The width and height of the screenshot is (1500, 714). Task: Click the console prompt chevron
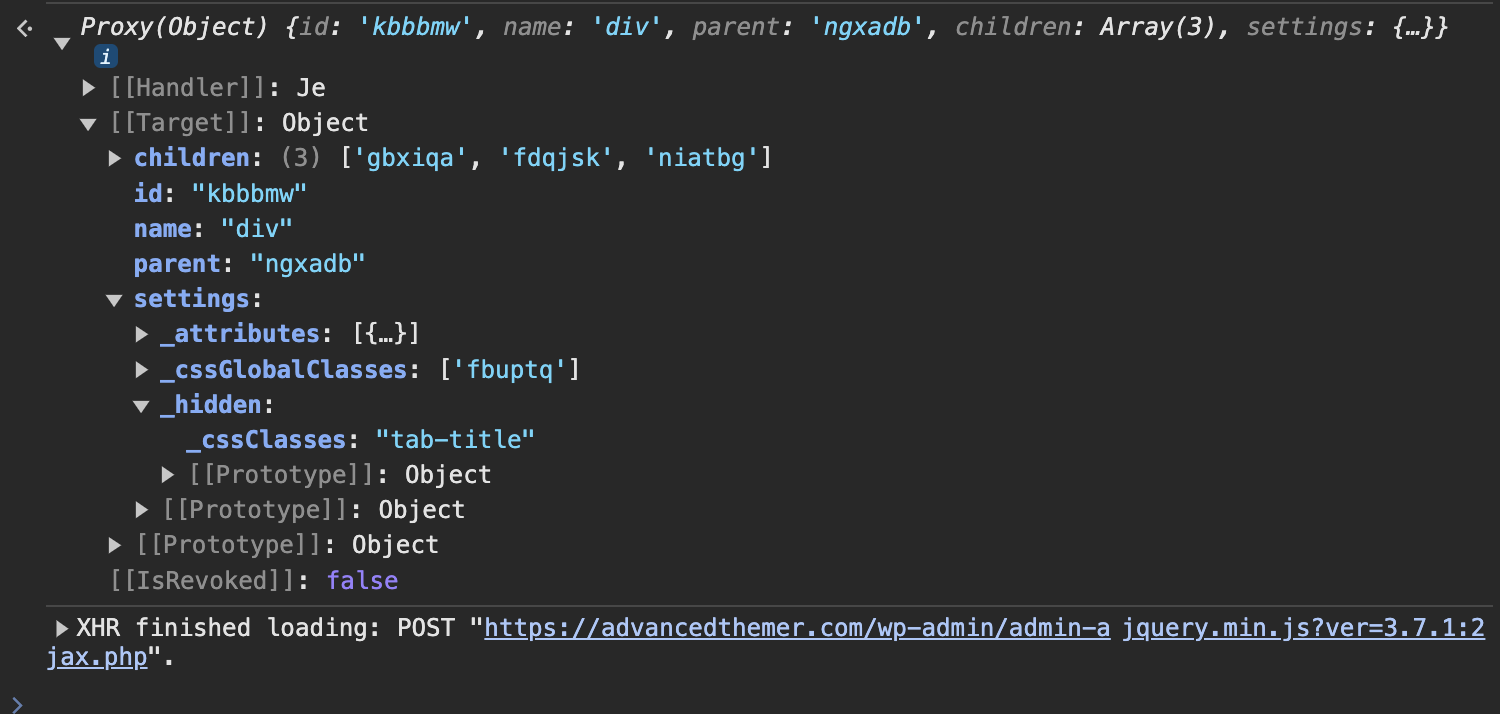tap(15, 703)
